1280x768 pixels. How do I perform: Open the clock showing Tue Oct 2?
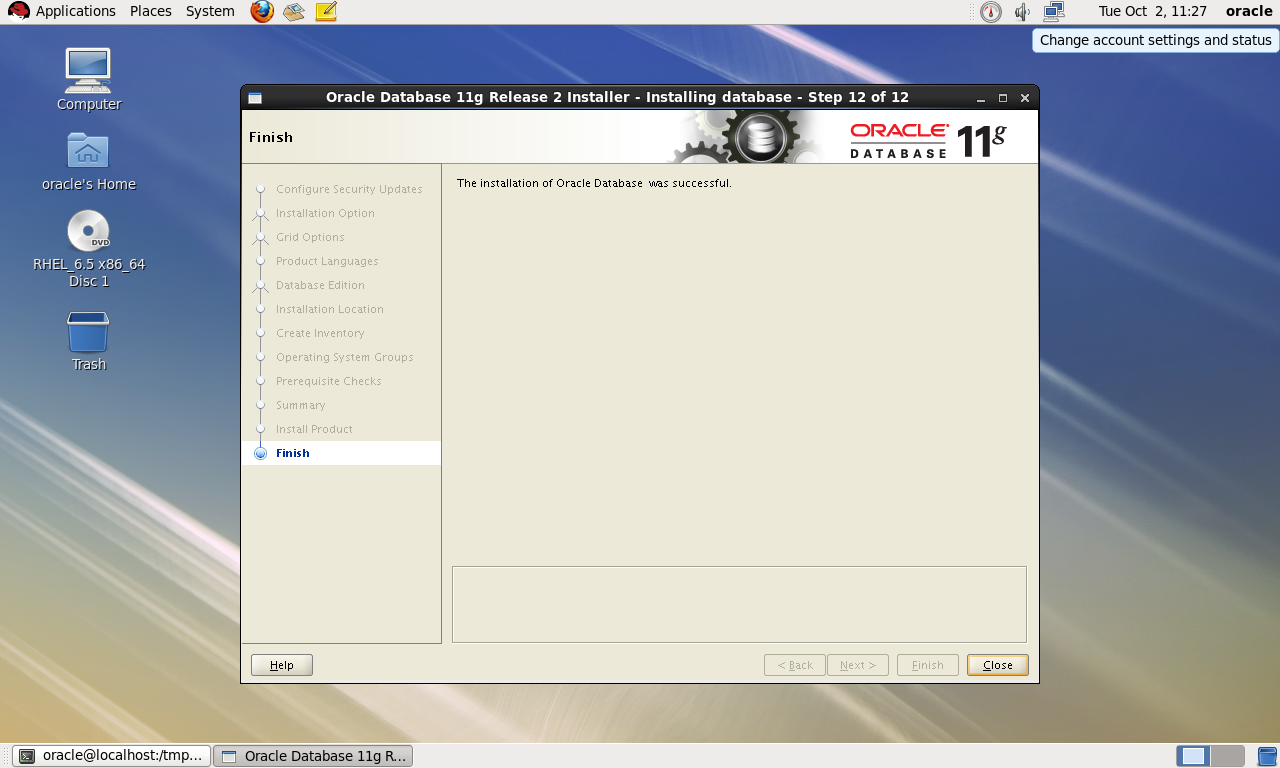(1152, 11)
